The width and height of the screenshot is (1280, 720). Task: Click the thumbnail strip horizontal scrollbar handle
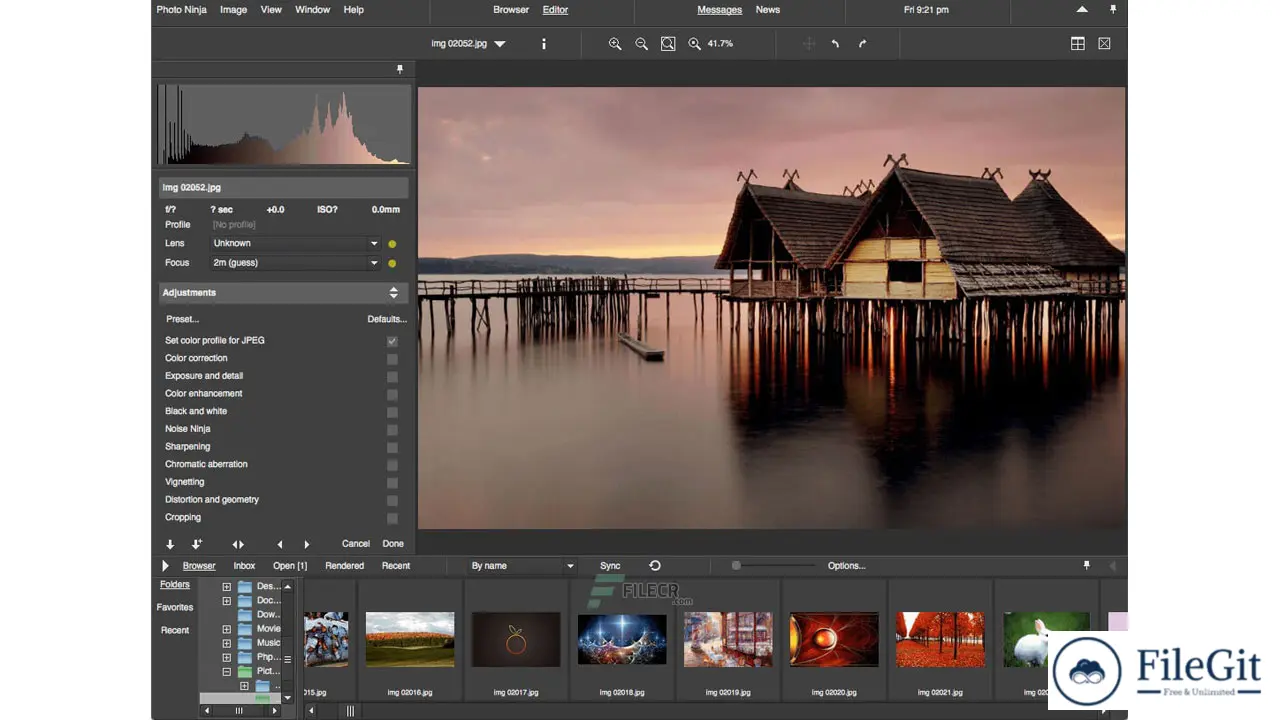point(350,711)
